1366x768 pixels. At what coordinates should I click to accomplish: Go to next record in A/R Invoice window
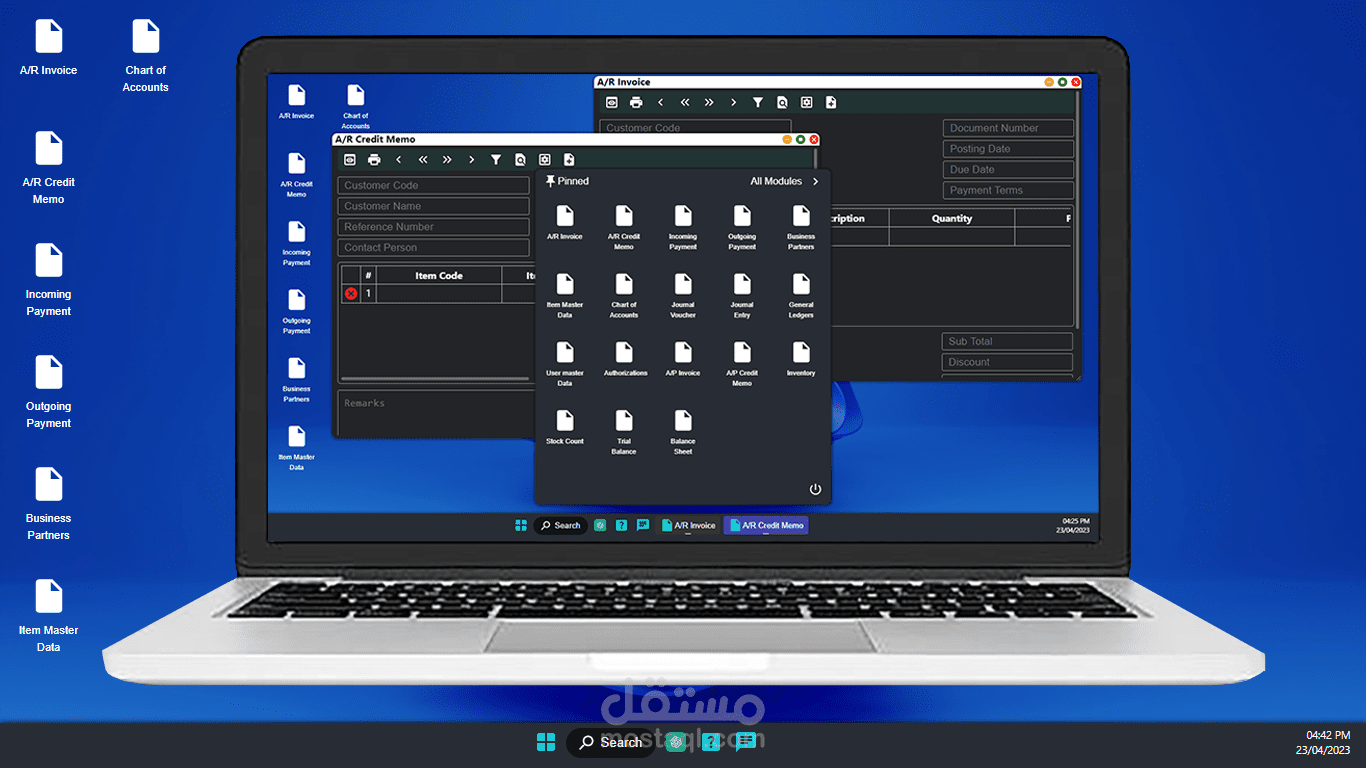pyautogui.click(x=734, y=102)
